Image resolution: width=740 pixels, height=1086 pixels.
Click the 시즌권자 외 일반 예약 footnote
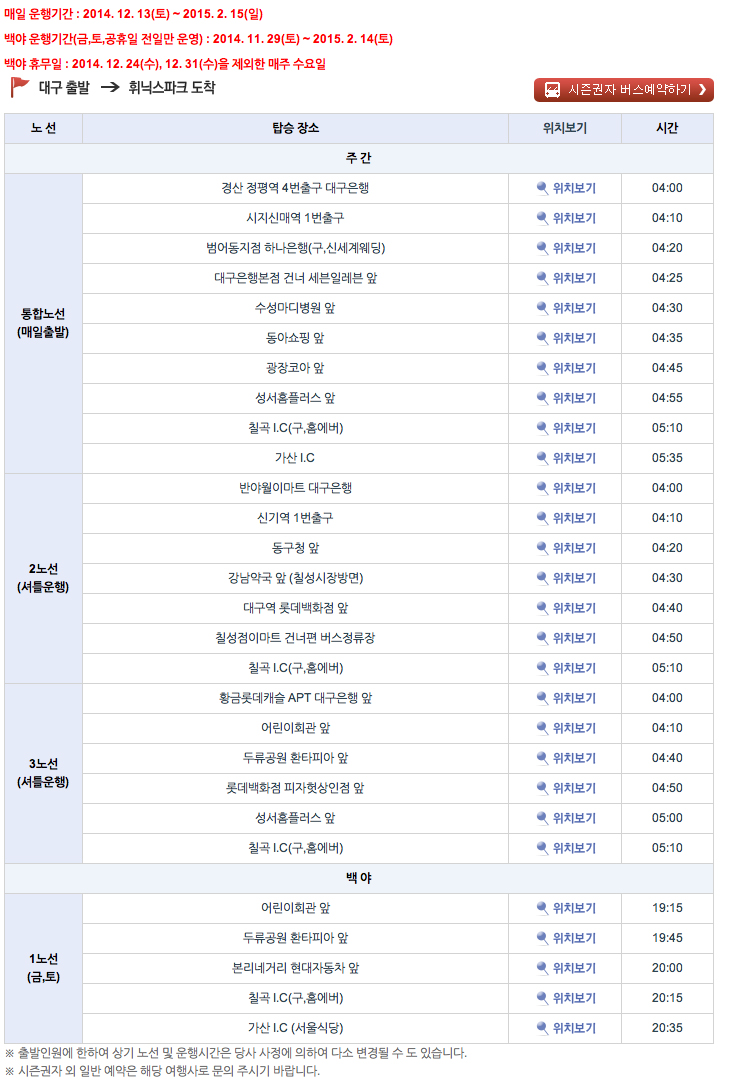coord(162,1071)
